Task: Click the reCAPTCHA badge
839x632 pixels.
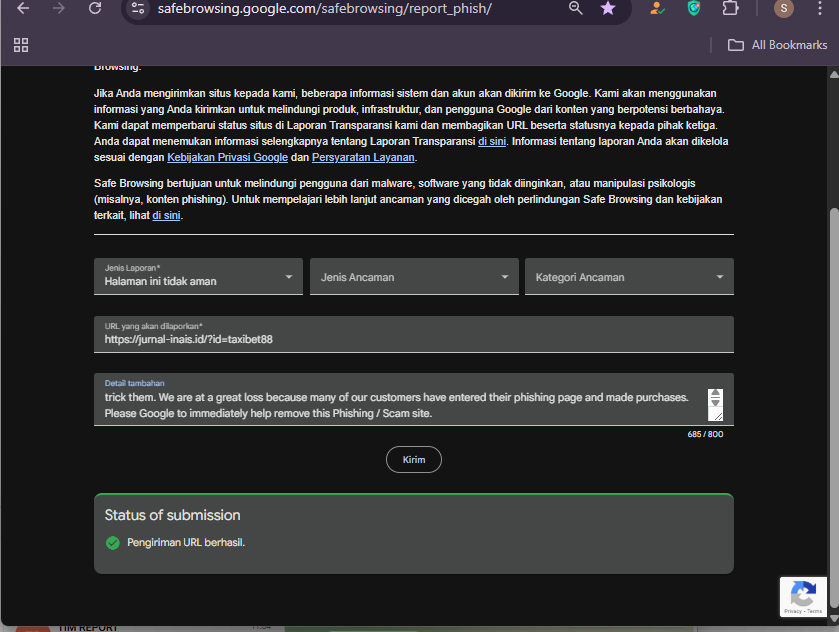Action: 803,597
